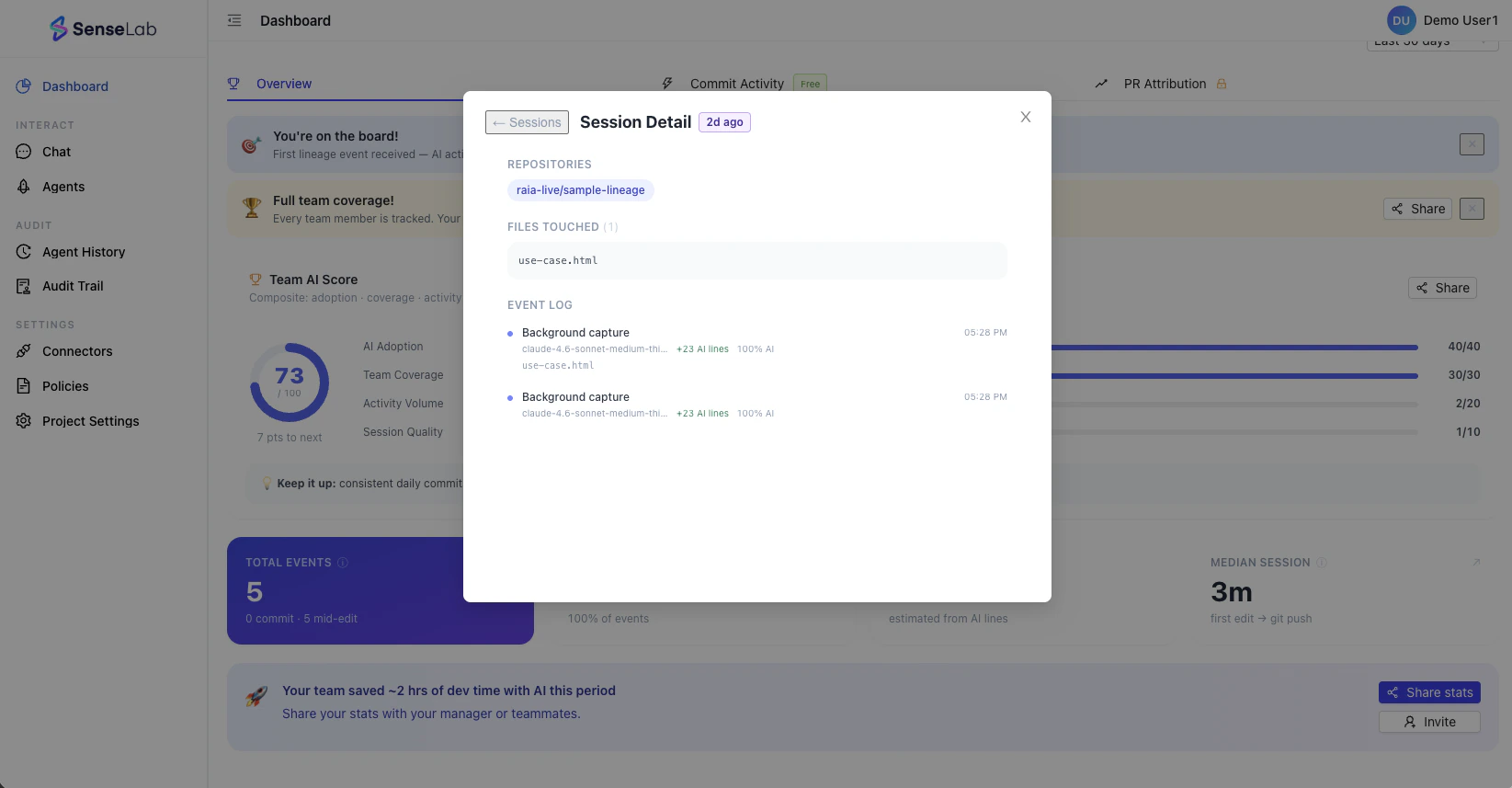1512x788 pixels.
Task: Click the SenseLab logo
Action: 103,29
